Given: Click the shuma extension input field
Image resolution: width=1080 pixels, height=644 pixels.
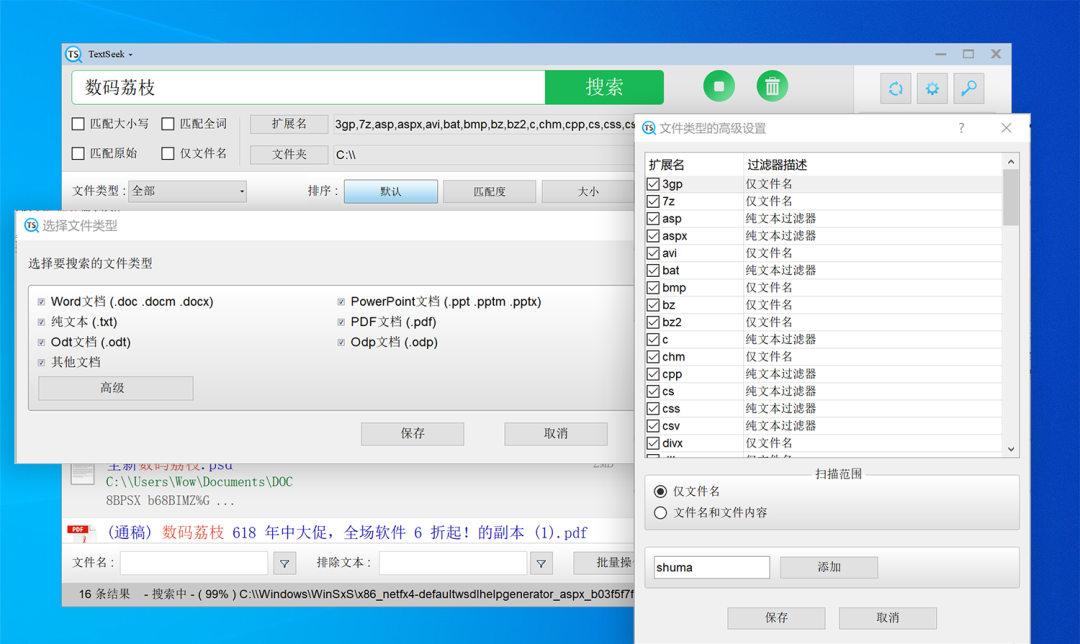Looking at the screenshot, I should [712, 568].
